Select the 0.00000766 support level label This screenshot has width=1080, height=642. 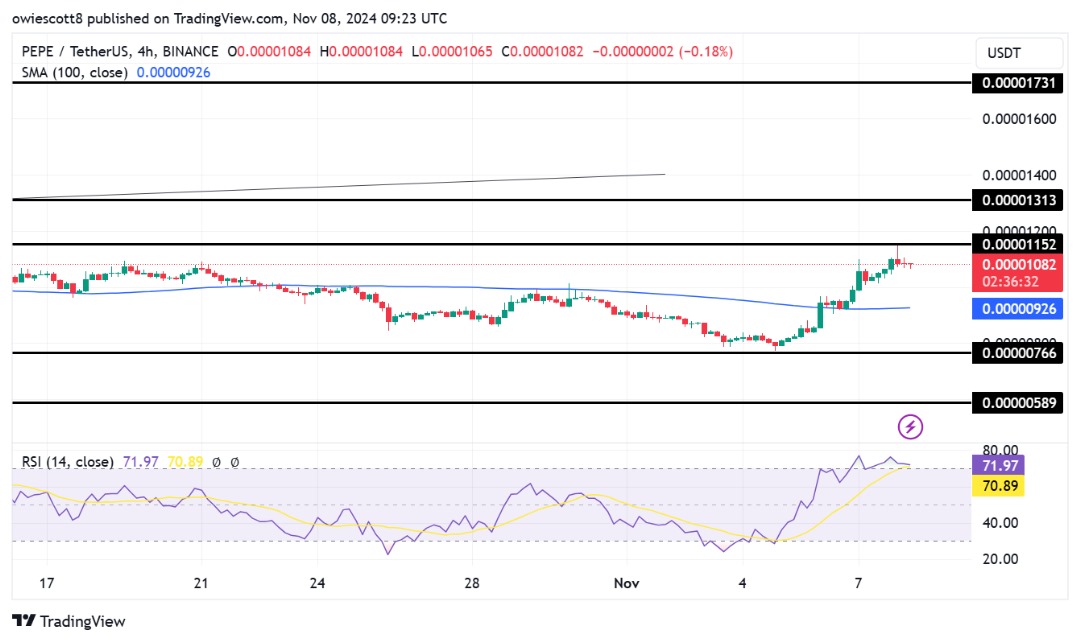[1019, 353]
